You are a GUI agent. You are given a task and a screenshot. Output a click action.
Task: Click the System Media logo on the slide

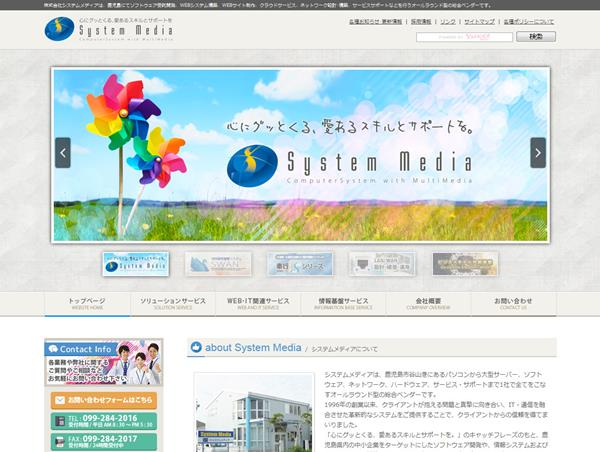point(349,166)
